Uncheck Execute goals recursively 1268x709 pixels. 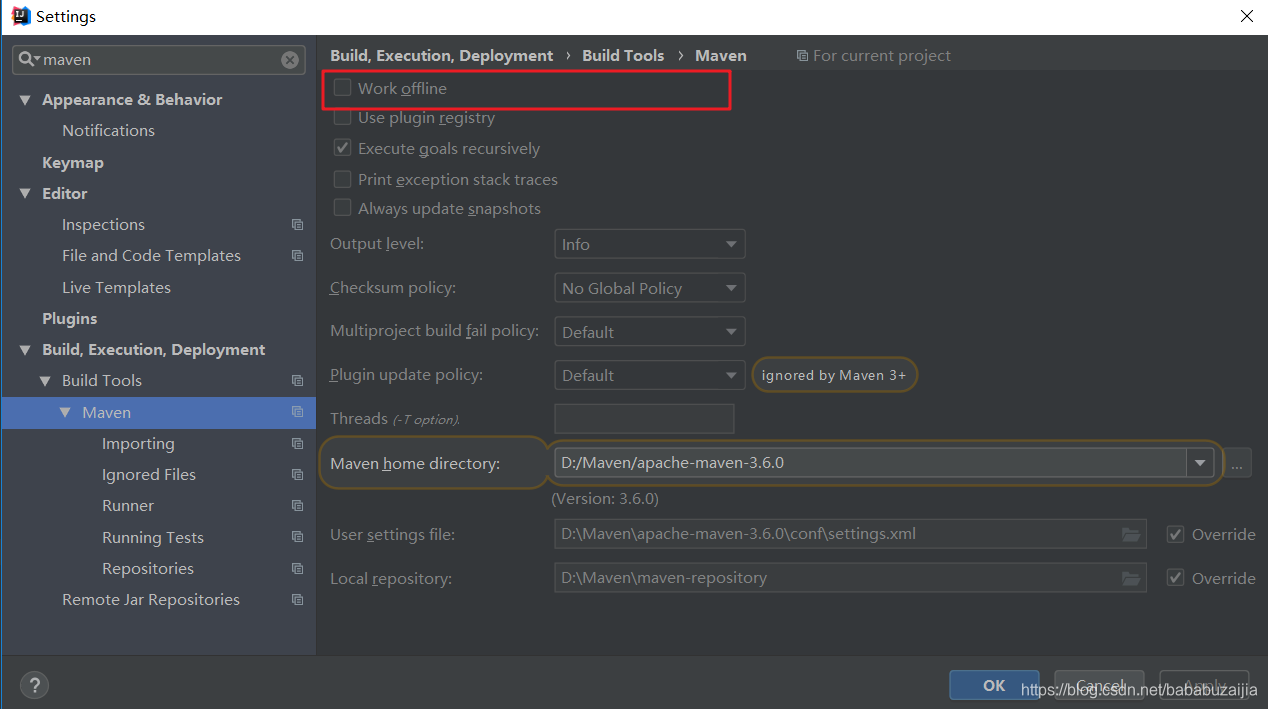pyautogui.click(x=342, y=148)
